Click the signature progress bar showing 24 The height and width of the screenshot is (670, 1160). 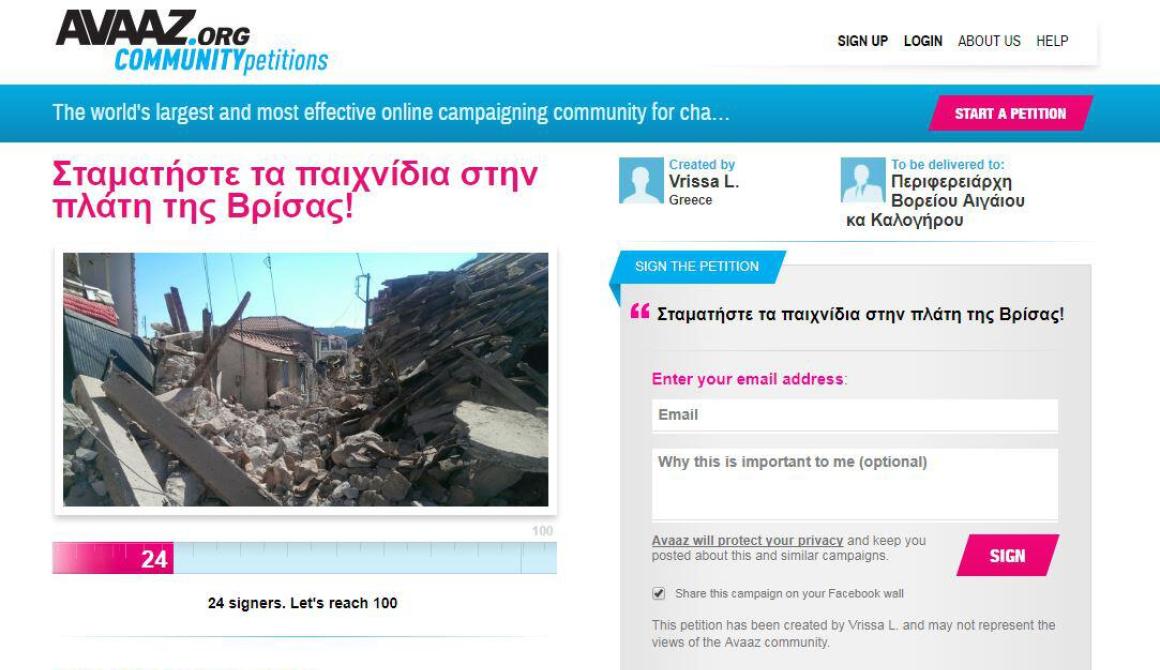tap(304, 558)
